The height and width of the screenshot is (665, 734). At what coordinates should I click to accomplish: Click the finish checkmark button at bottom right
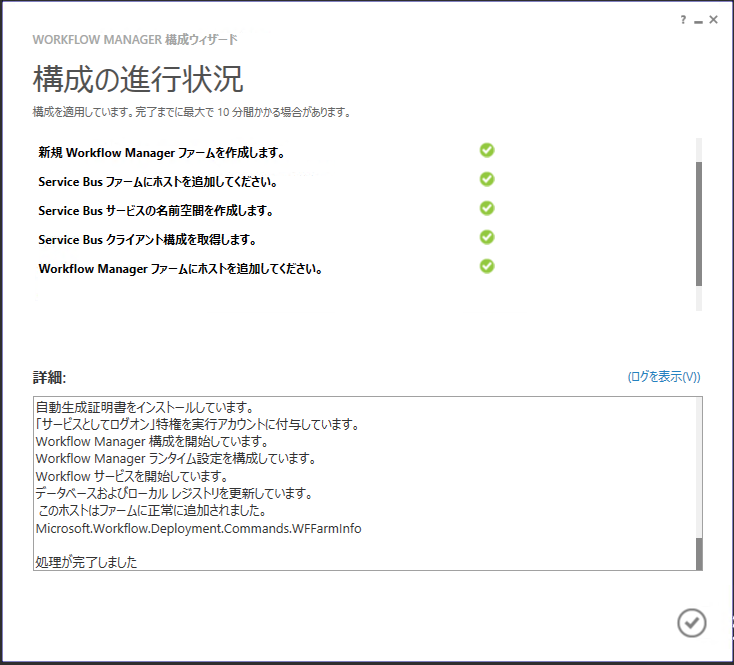(x=691, y=623)
